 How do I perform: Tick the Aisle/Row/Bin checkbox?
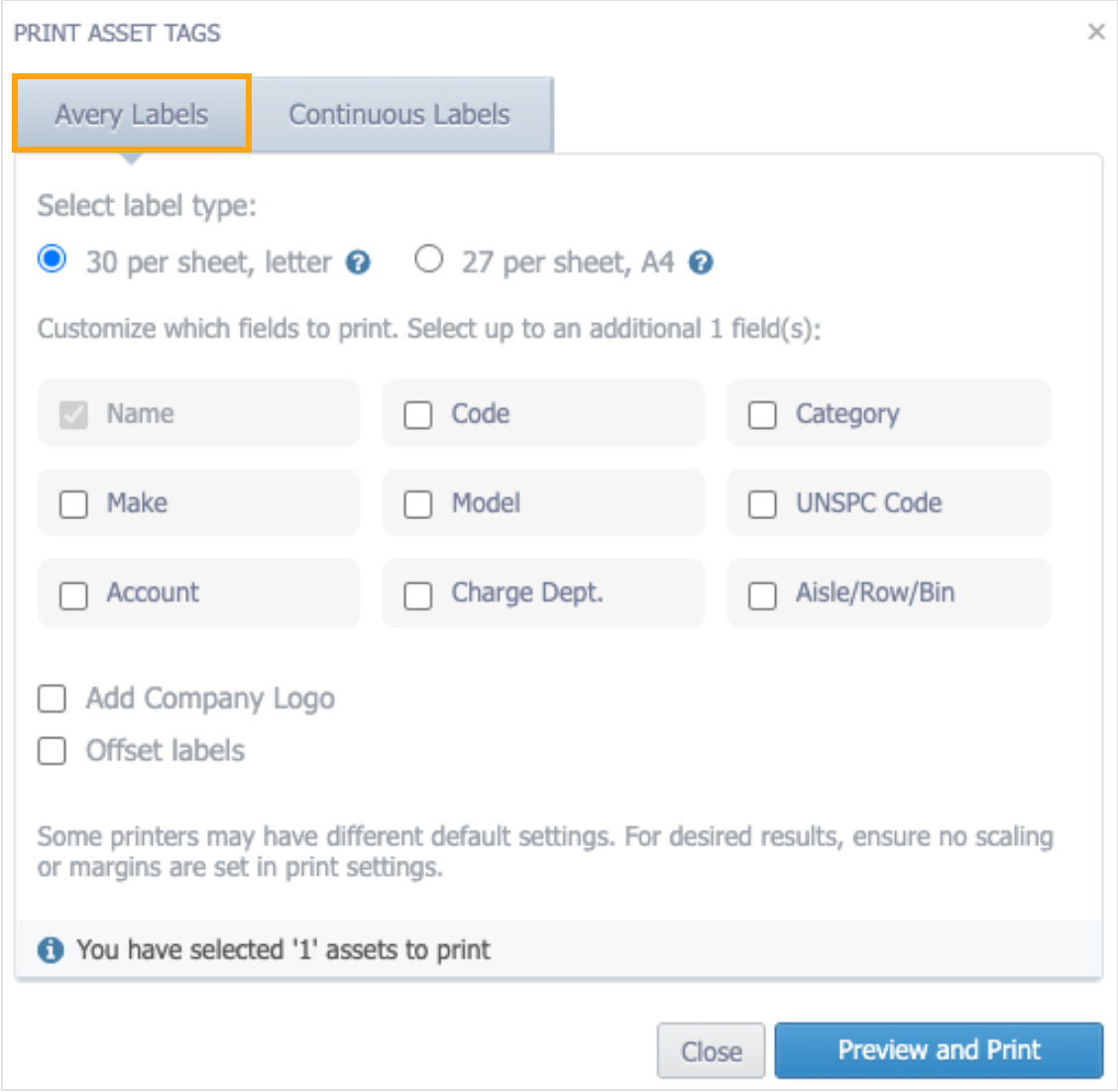point(762,595)
